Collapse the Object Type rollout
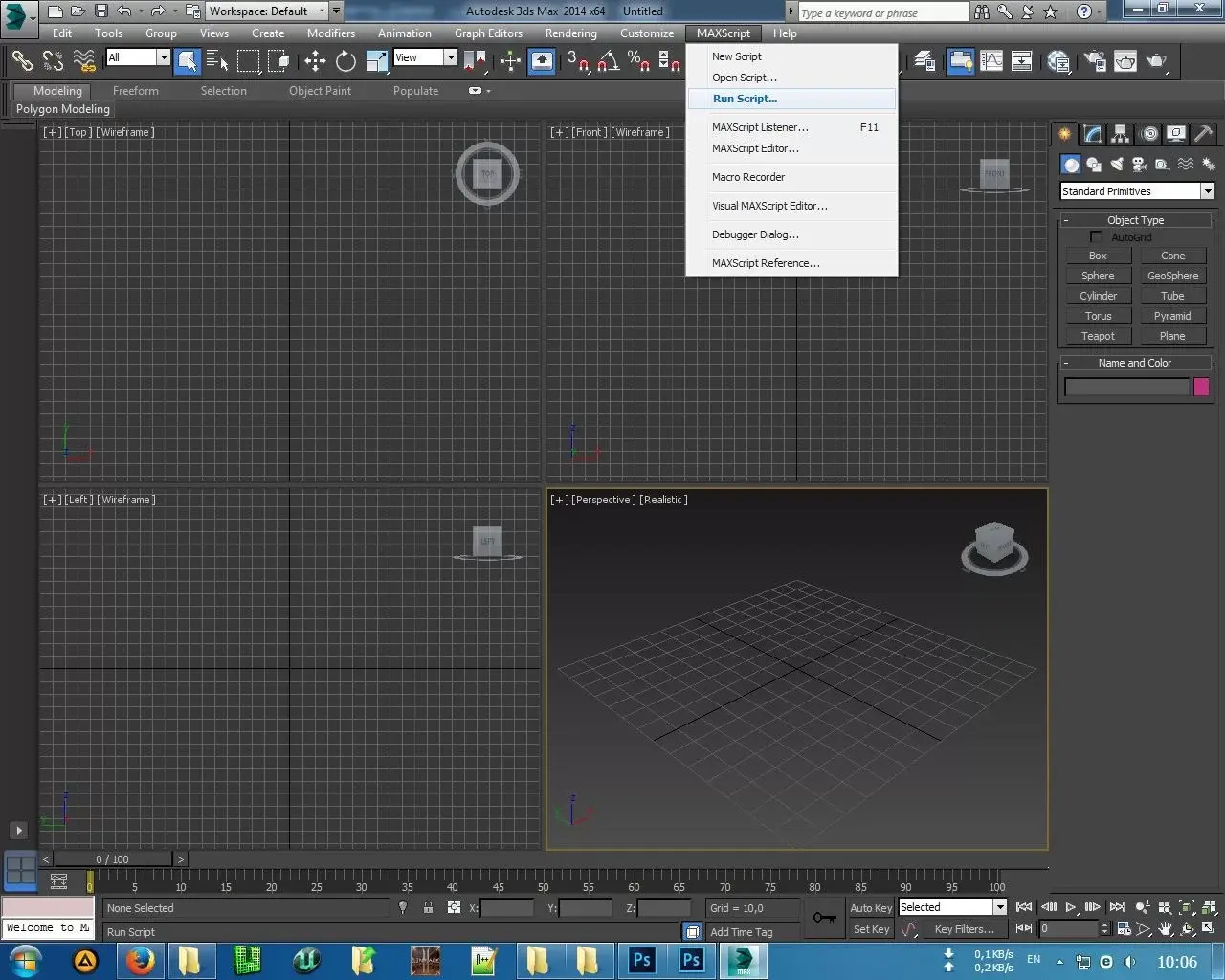 point(1135,220)
